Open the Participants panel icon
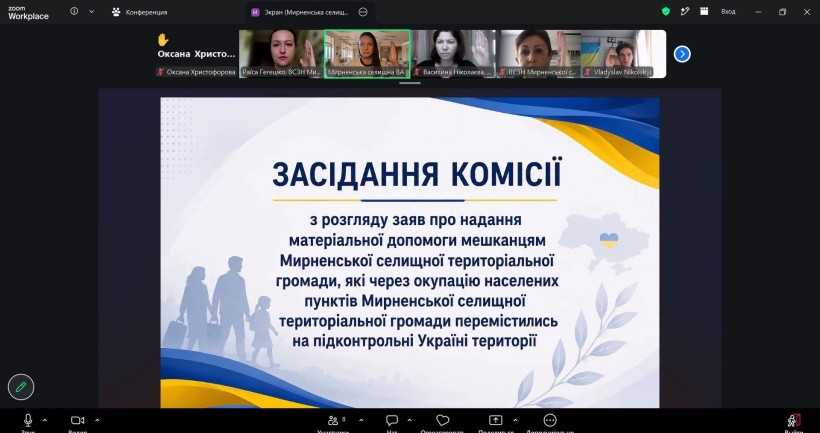Screen dimensions: 820x433 (x=333, y=420)
